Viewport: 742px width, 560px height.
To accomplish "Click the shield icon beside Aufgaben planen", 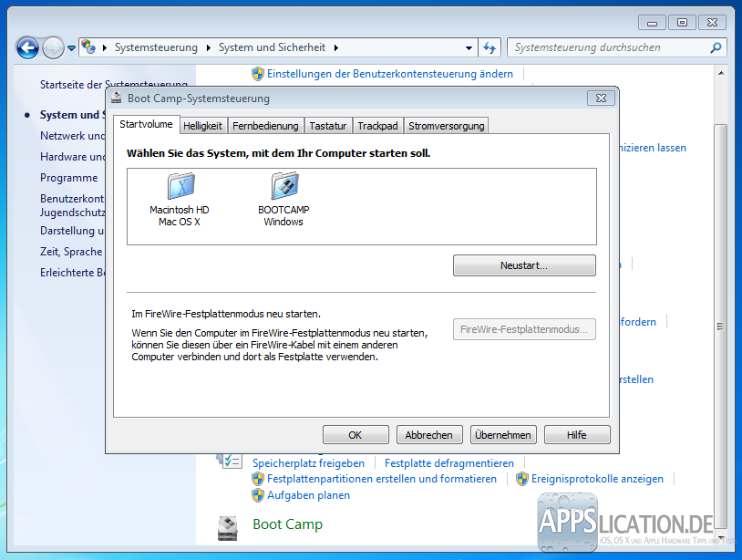I will point(257,495).
